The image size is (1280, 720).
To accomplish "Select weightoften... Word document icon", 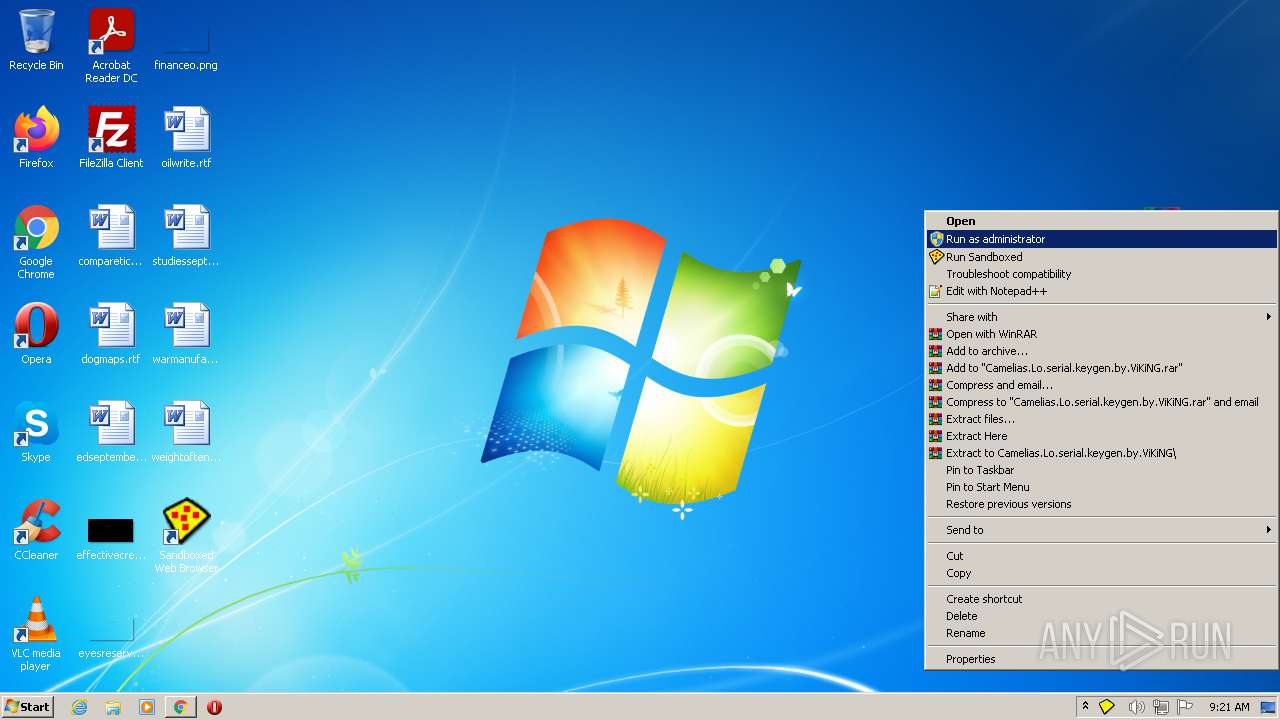I will 186,432.
